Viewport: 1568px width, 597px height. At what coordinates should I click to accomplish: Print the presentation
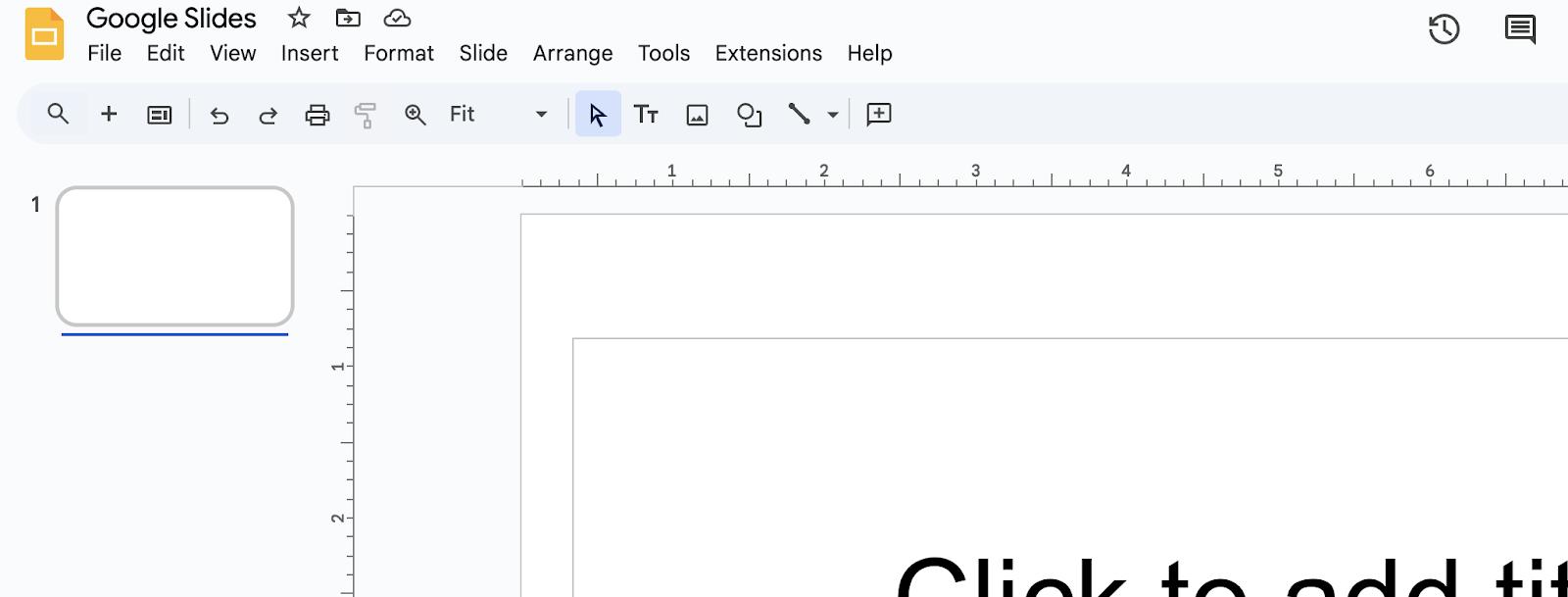(x=318, y=115)
